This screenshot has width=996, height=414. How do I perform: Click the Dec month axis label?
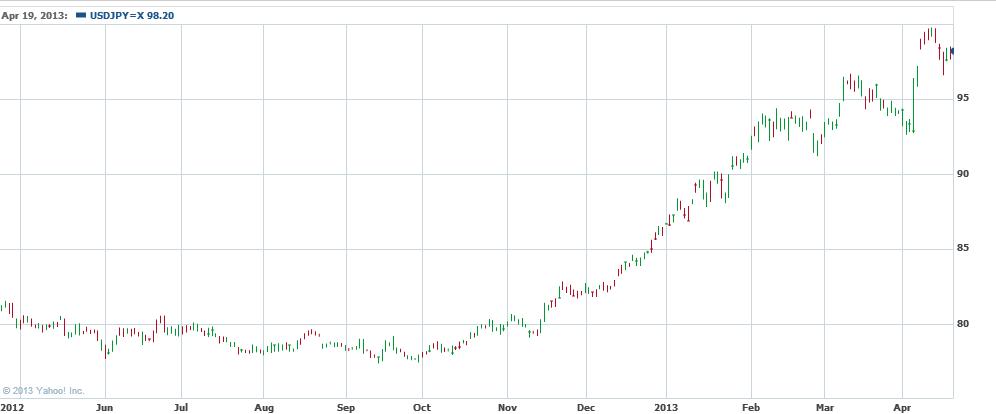tap(586, 407)
